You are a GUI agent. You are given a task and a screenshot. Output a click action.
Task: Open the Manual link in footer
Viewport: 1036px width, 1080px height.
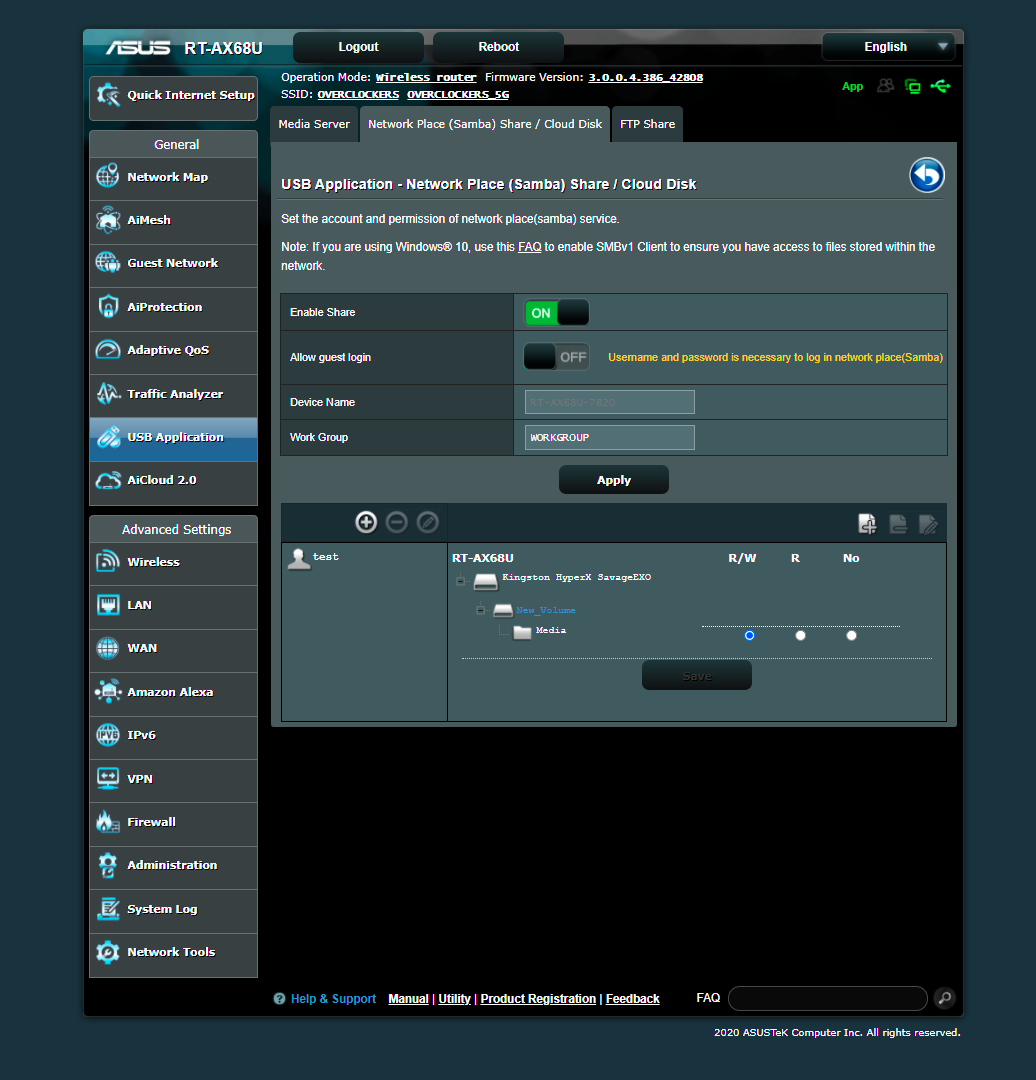coord(408,999)
